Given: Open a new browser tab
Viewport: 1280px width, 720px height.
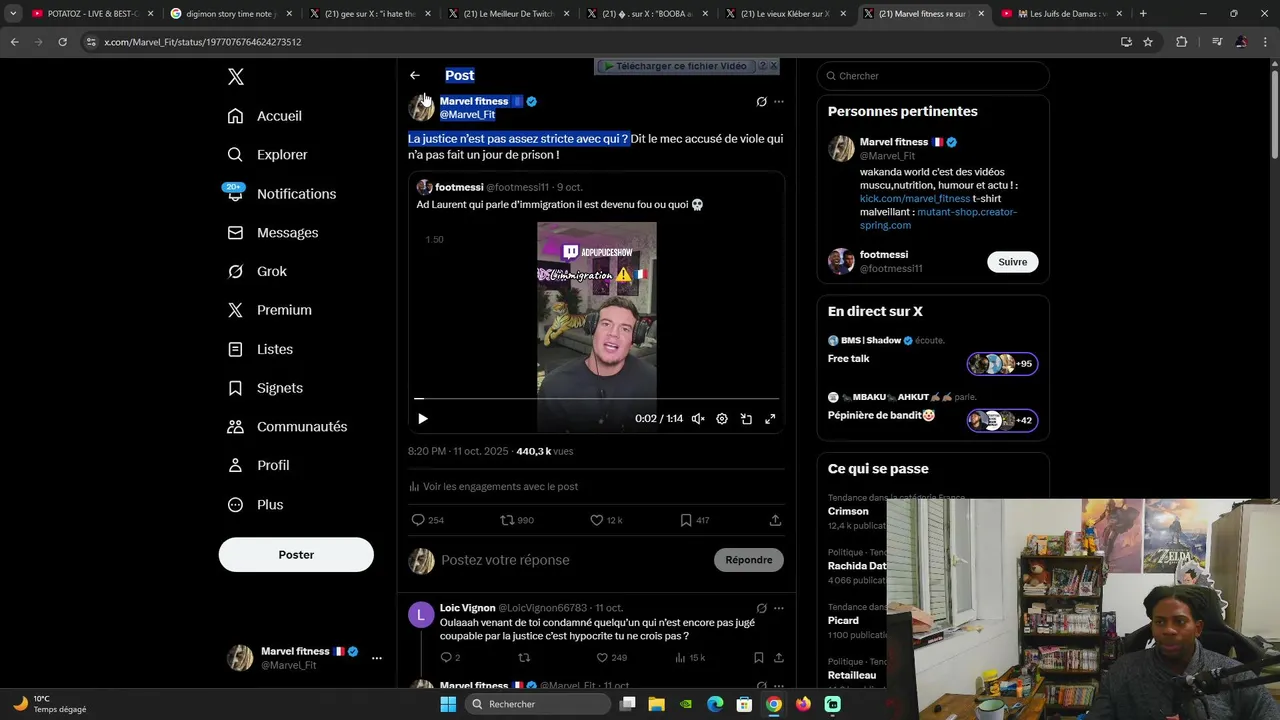Looking at the screenshot, I should point(1143,14).
